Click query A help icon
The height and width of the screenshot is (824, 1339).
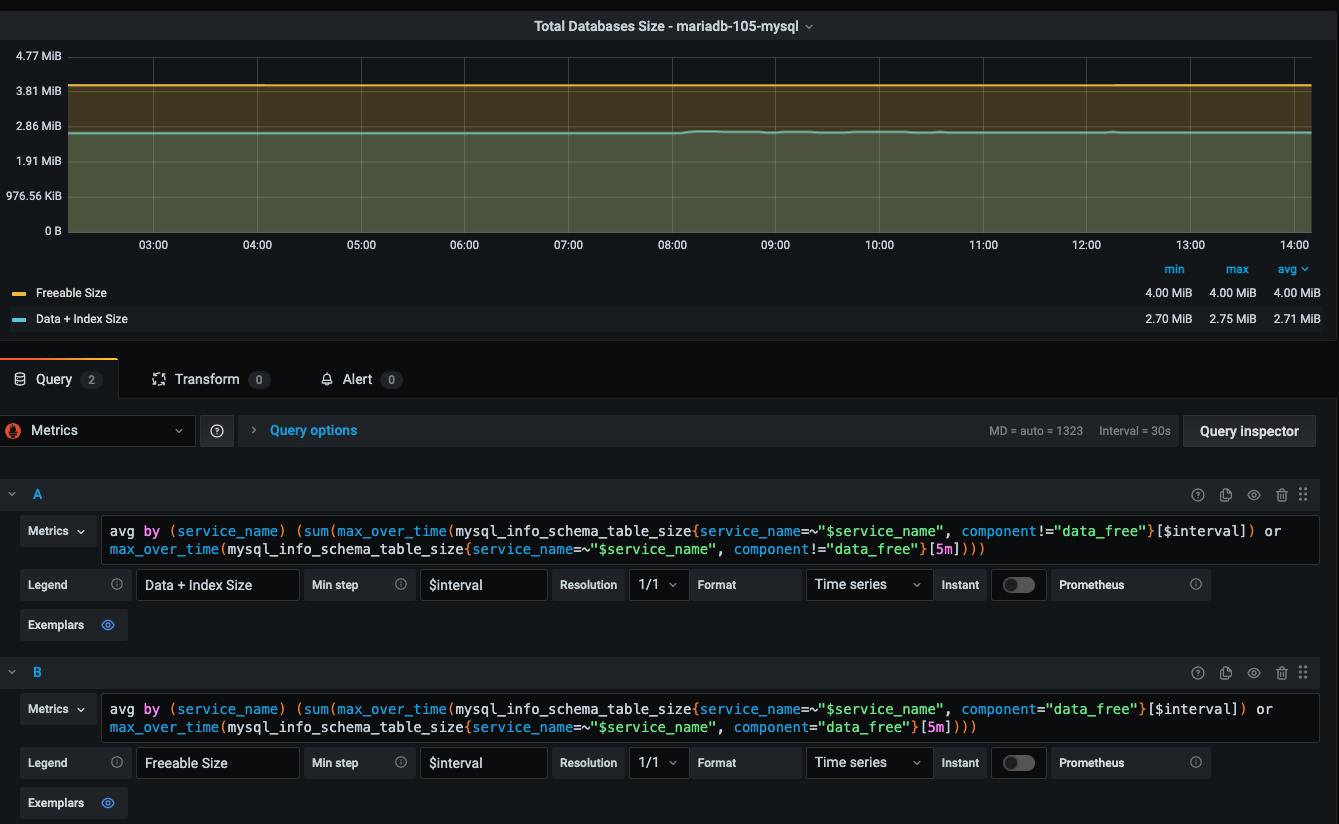[x=1197, y=495]
